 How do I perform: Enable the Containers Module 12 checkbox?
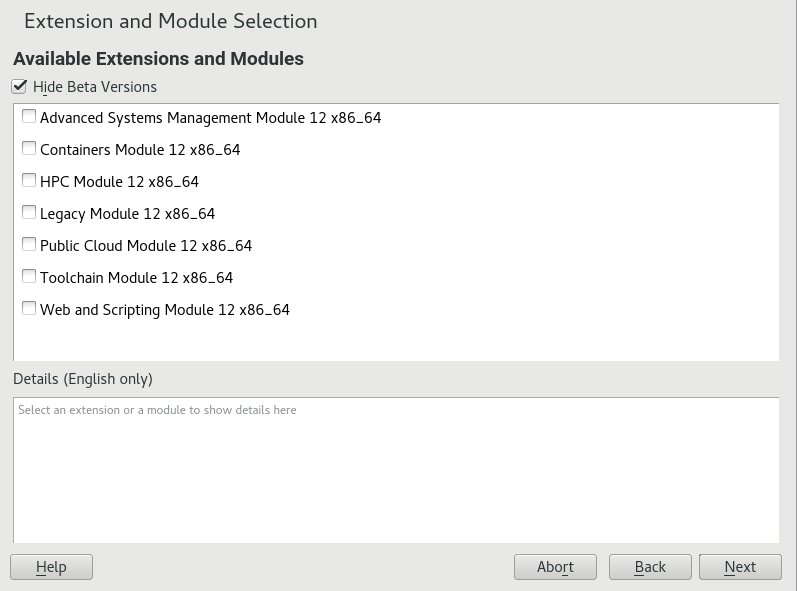click(29, 149)
